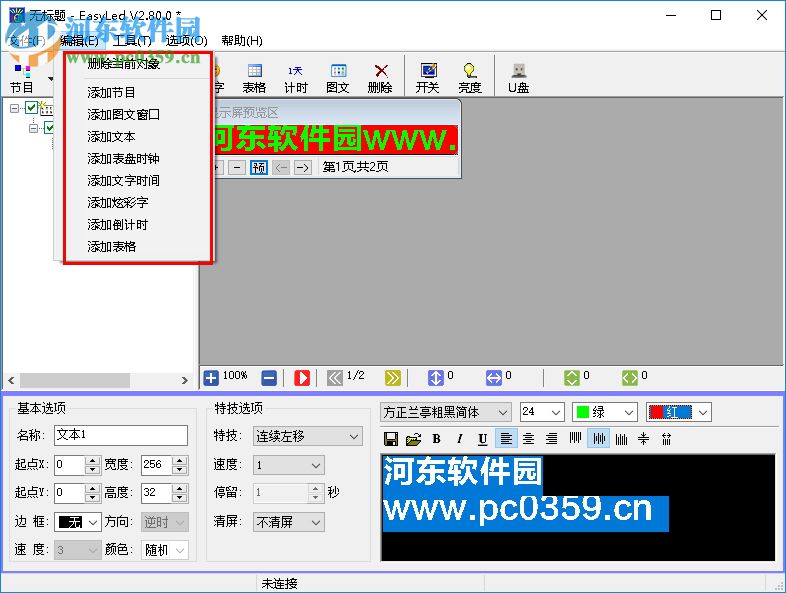Open the font name dropdown
This screenshot has height=593, width=786.
(502, 413)
